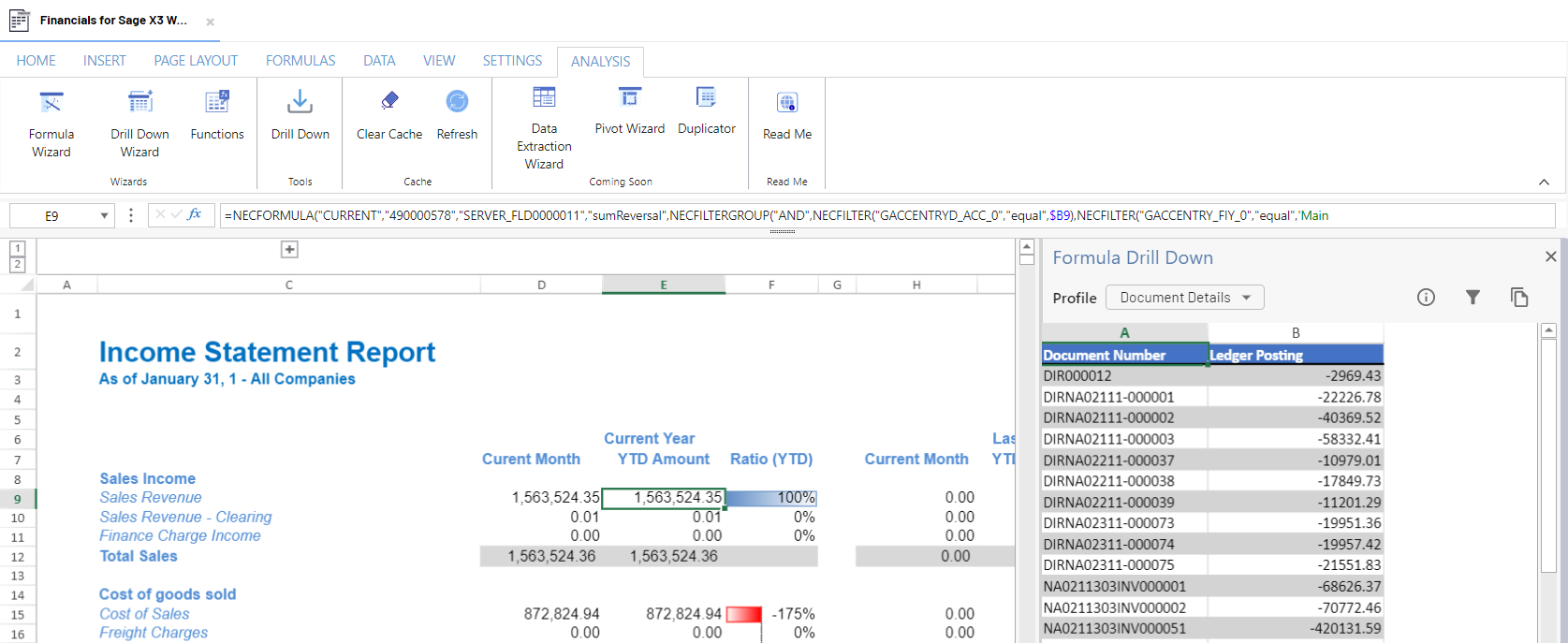Click the filter icon in Drill Down panel

point(1473,298)
